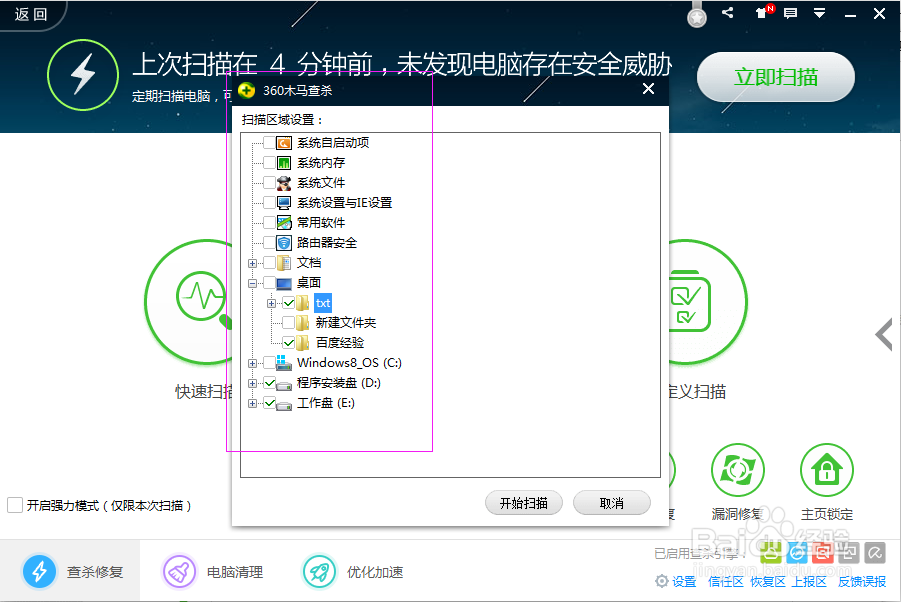Uncheck the 百度经验 folder checkbox
The height and width of the screenshot is (602, 901).
[x=288, y=343]
